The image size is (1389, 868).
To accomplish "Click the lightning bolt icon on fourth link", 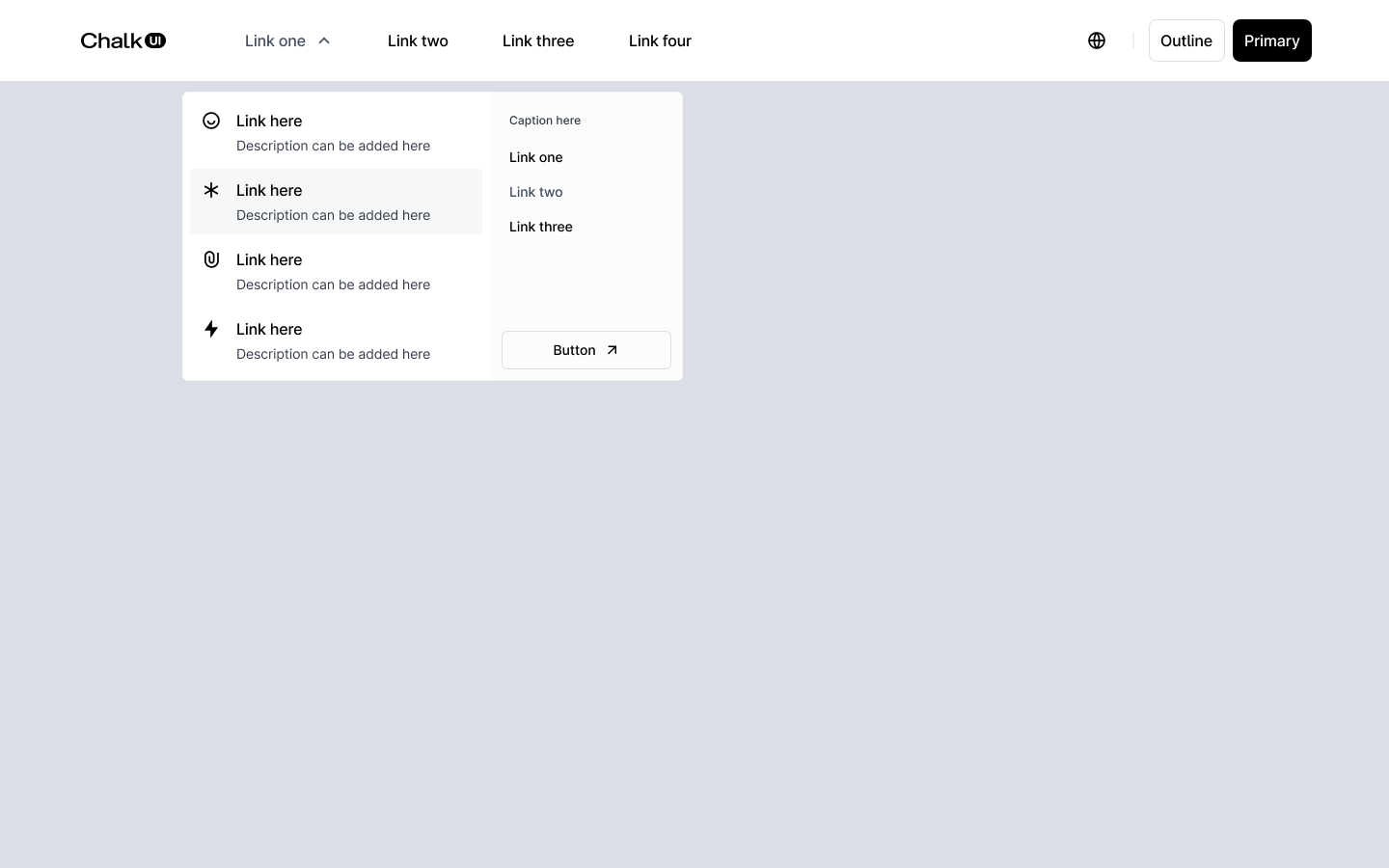I will [211, 329].
